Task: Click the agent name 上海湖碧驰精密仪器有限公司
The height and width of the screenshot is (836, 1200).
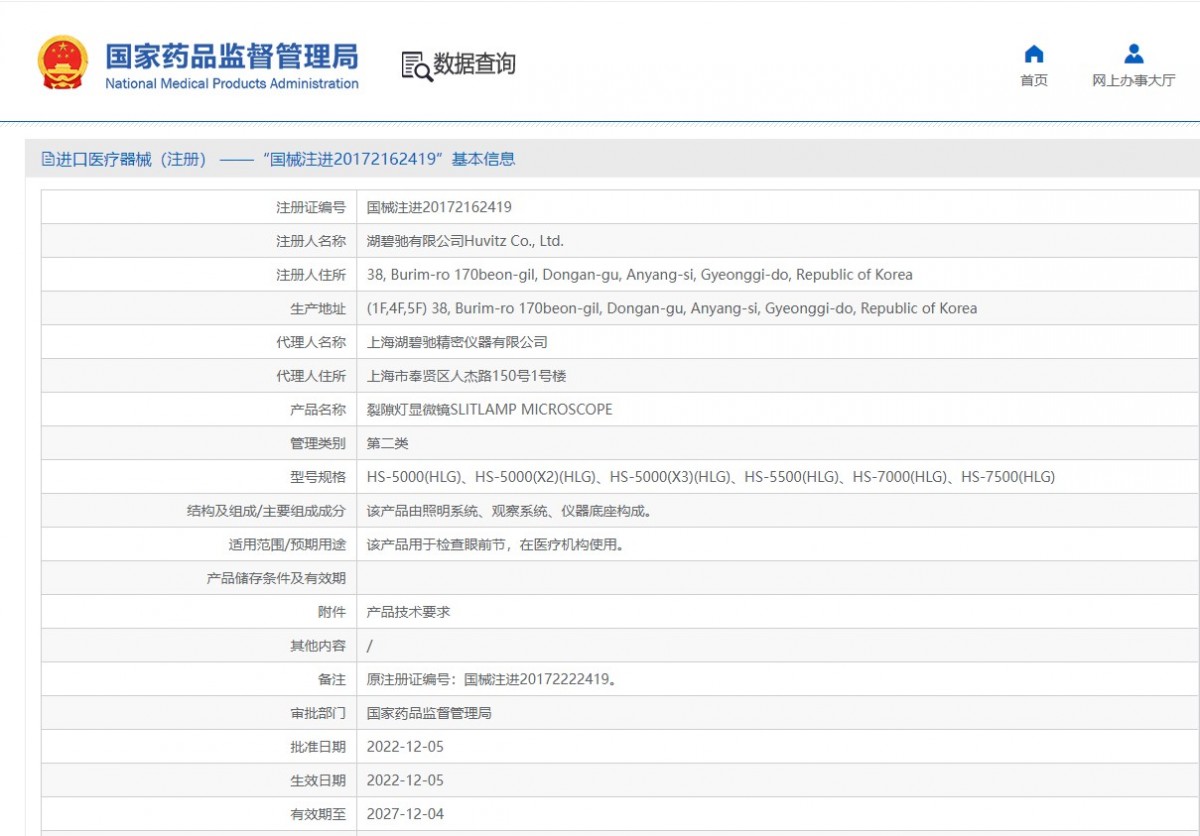Action: click(x=457, y=342)
